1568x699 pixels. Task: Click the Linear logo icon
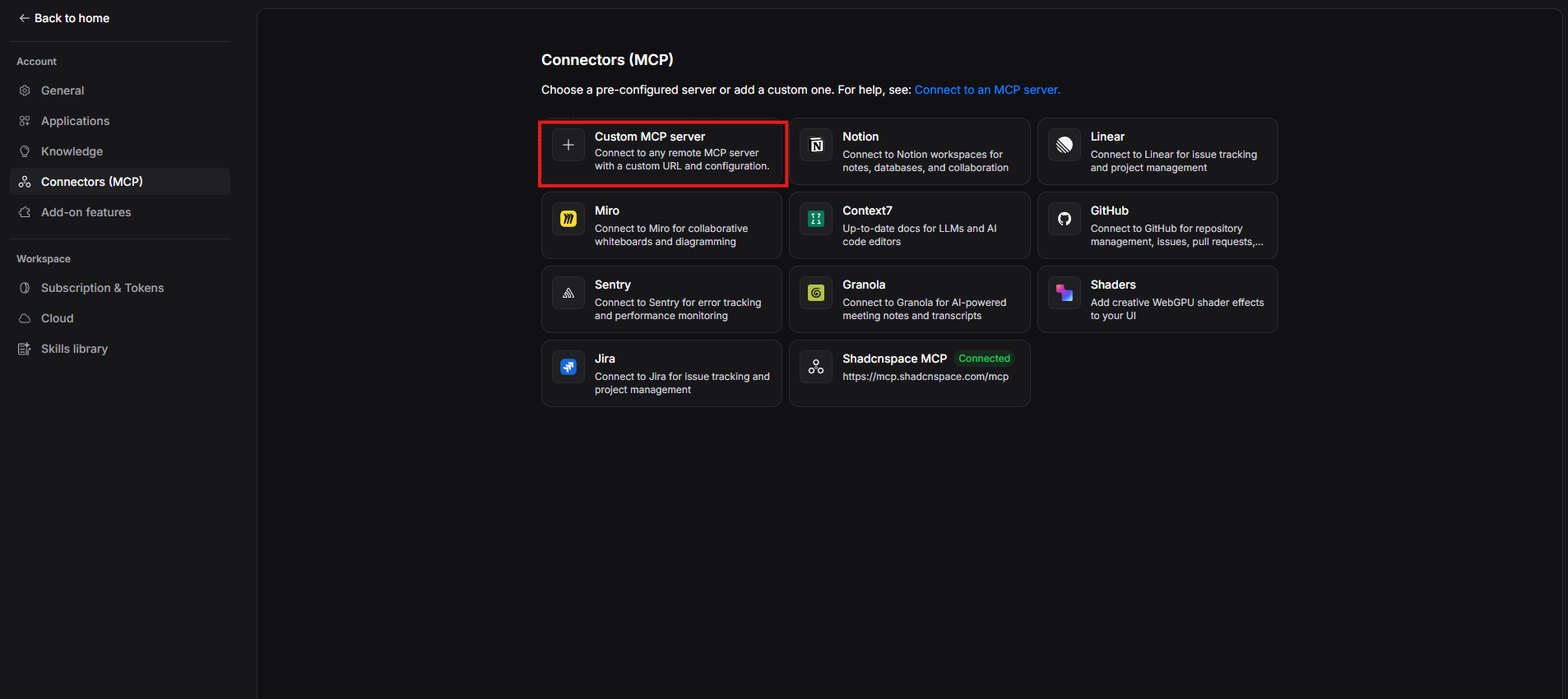point(1065,145)
